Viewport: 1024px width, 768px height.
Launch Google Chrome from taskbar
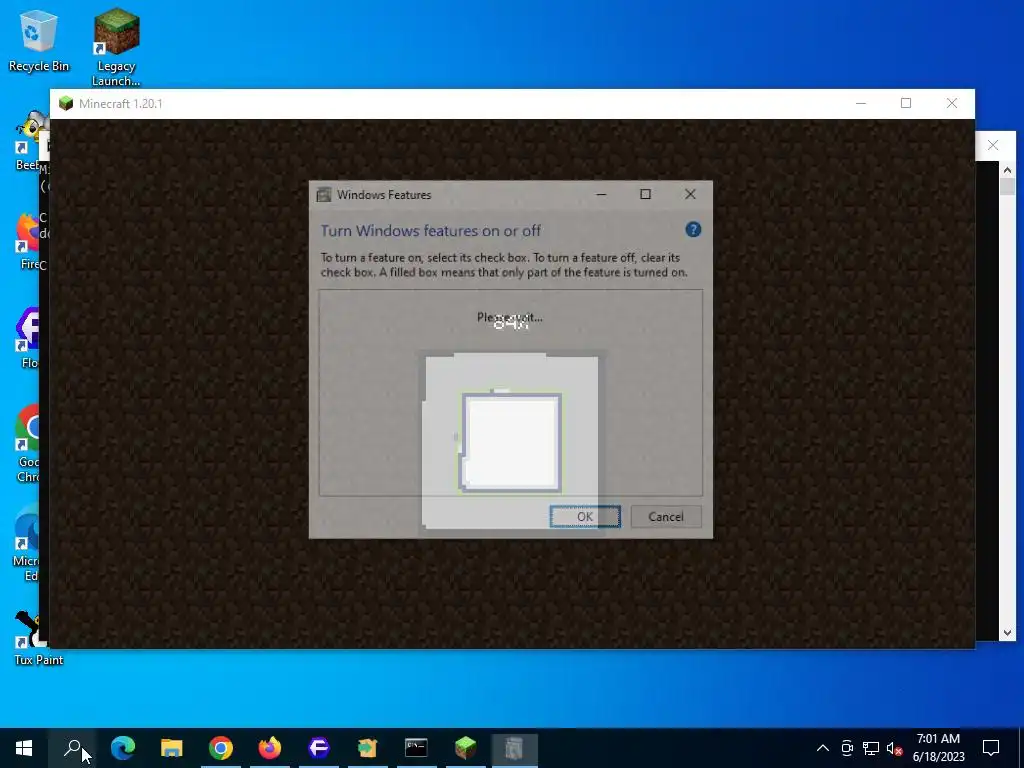pos(221,748)
